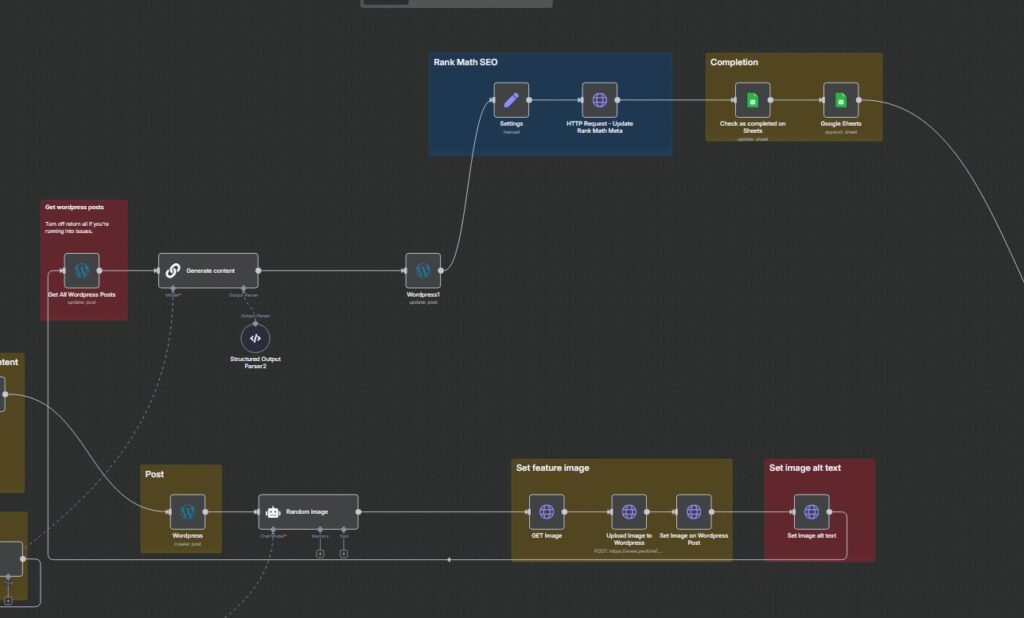Select the Post sticky note title
Viewport: 1024px width, 618px height.
click(x=154, y=474)
